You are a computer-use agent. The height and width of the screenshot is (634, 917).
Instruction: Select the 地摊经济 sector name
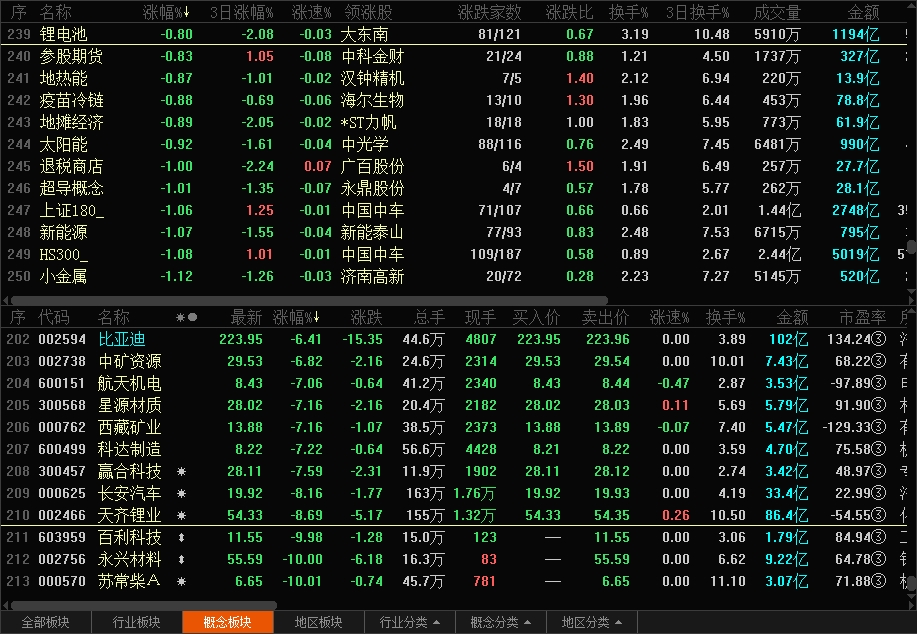[x=71, y=122]
